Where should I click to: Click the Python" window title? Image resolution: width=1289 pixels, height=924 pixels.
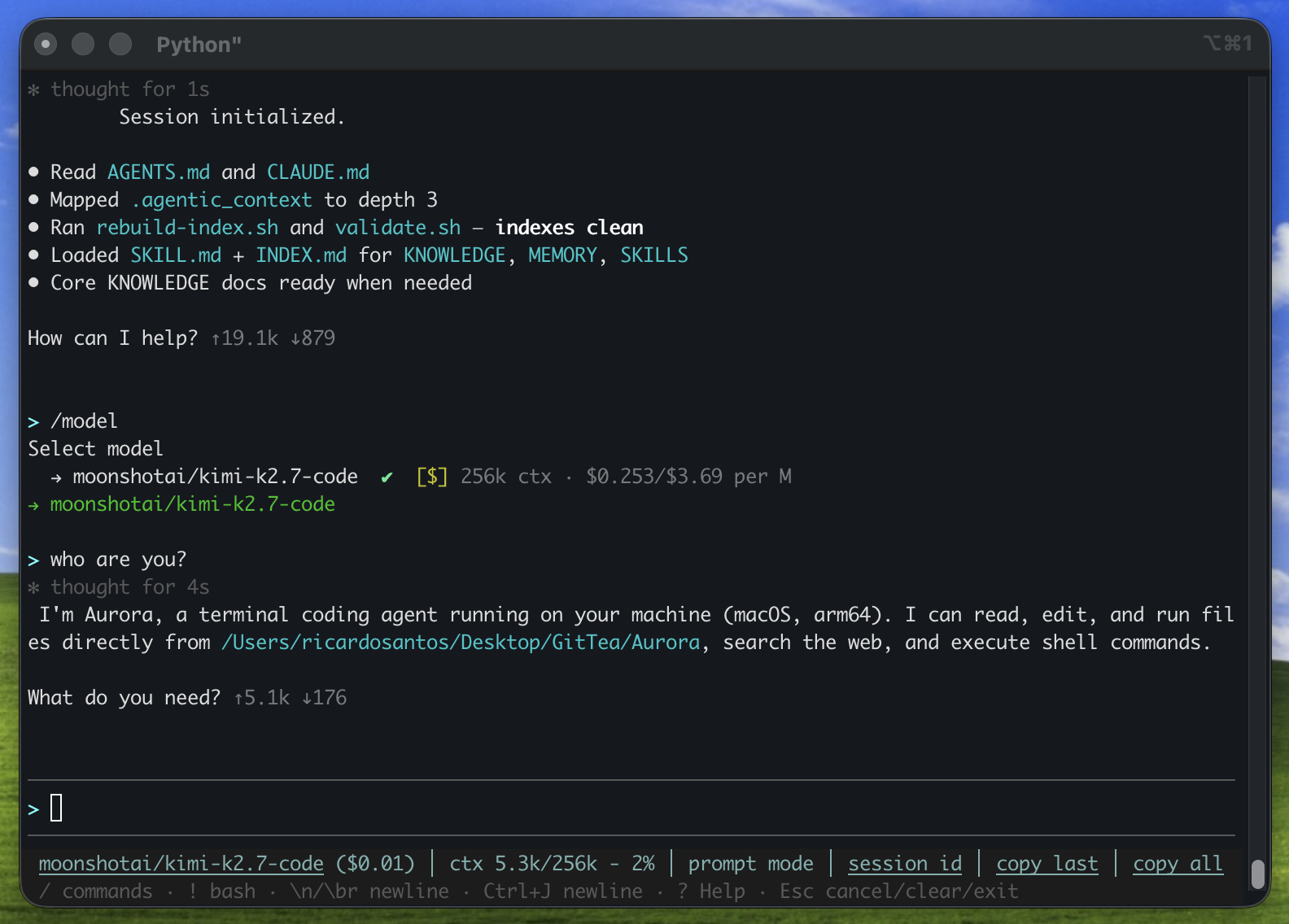pos(199,45)
